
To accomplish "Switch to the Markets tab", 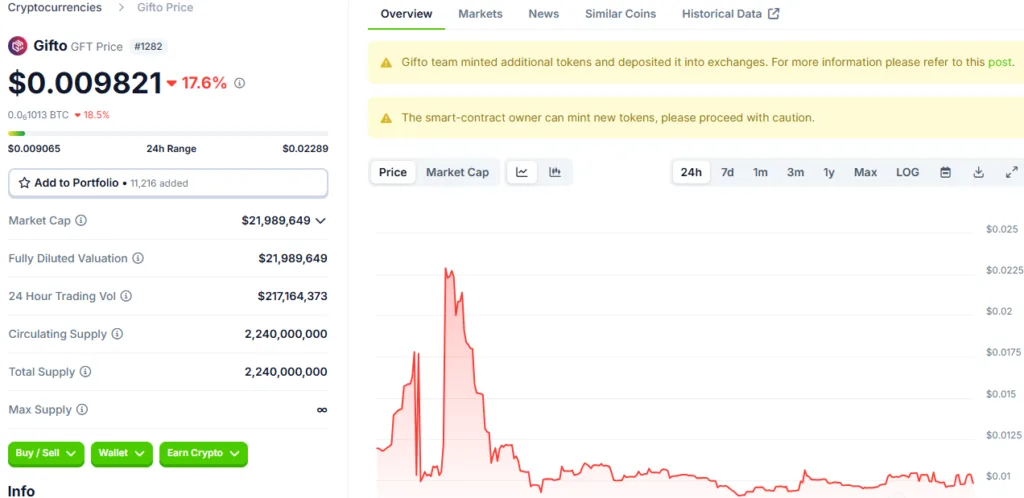I will pyautogui.click(x=481, y=14).
